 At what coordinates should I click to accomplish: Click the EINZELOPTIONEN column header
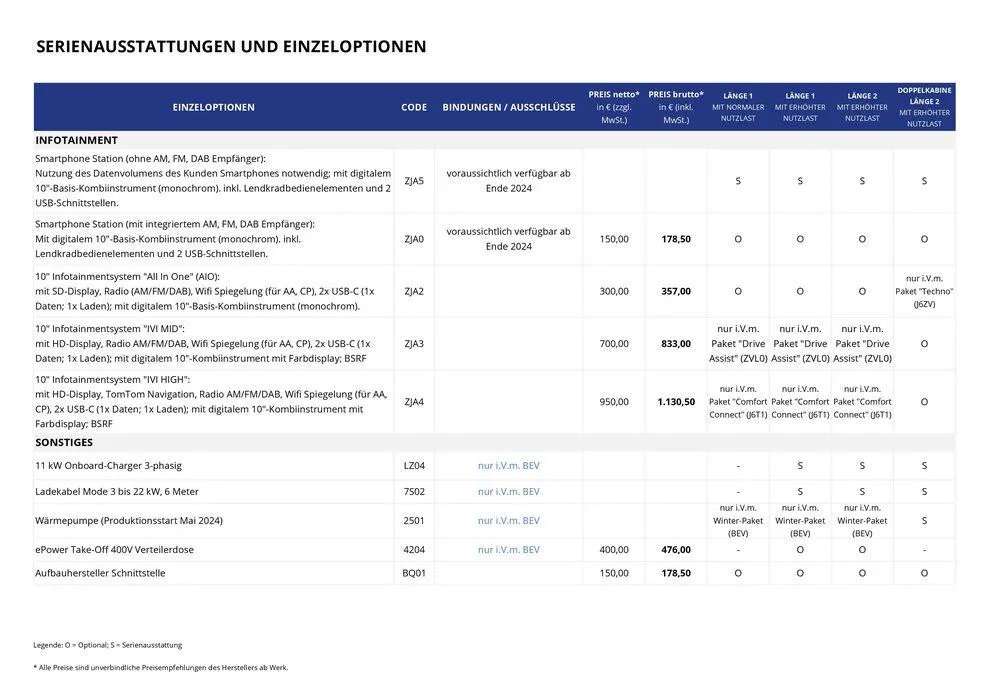pyautogui.click(x=216, y=106)
